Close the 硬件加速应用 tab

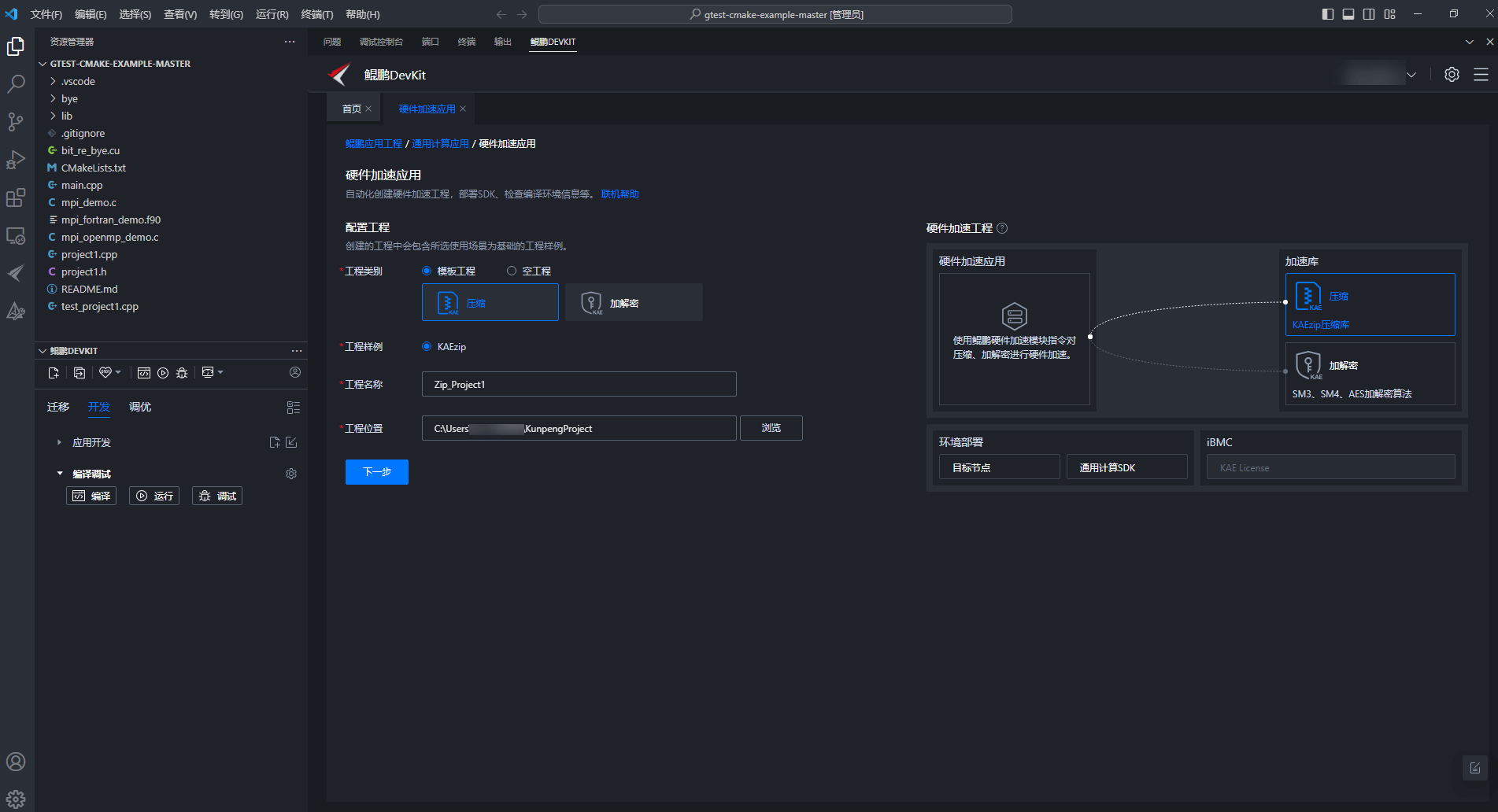(463, 109)
